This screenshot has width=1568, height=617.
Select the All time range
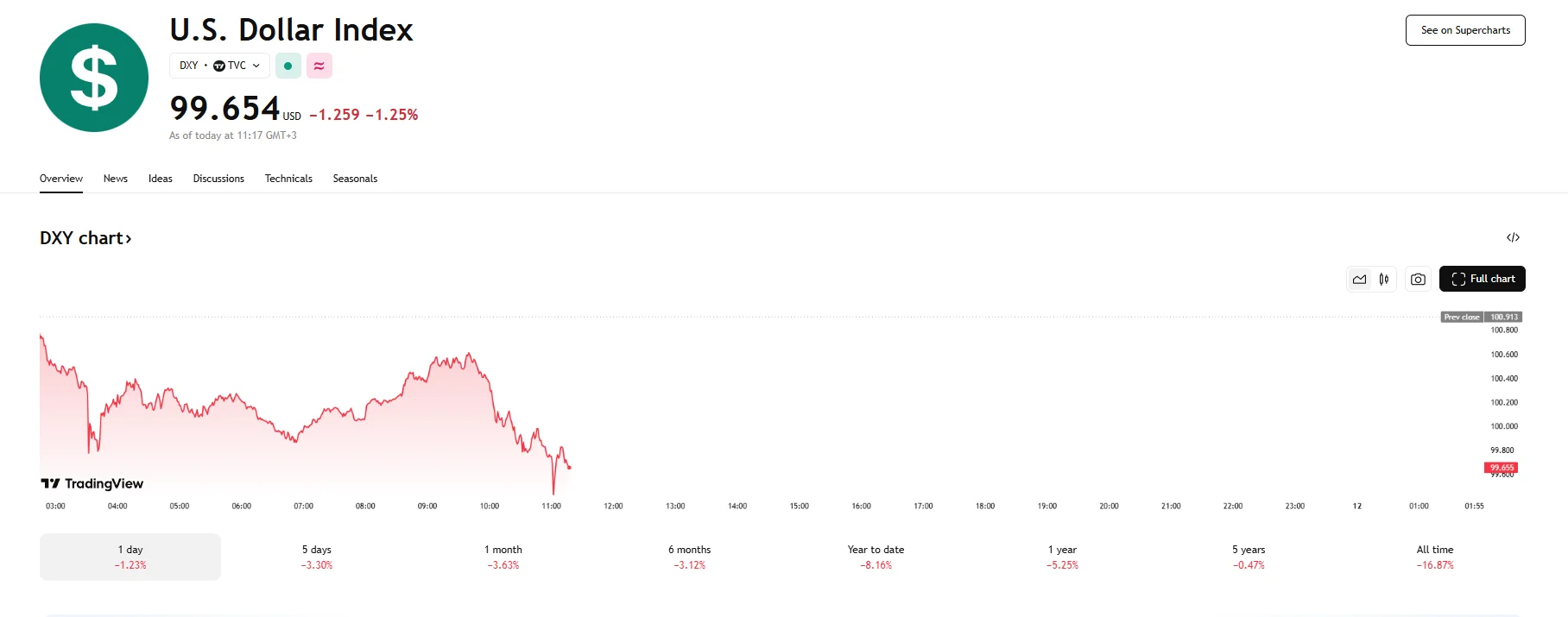pos(1435,557)
